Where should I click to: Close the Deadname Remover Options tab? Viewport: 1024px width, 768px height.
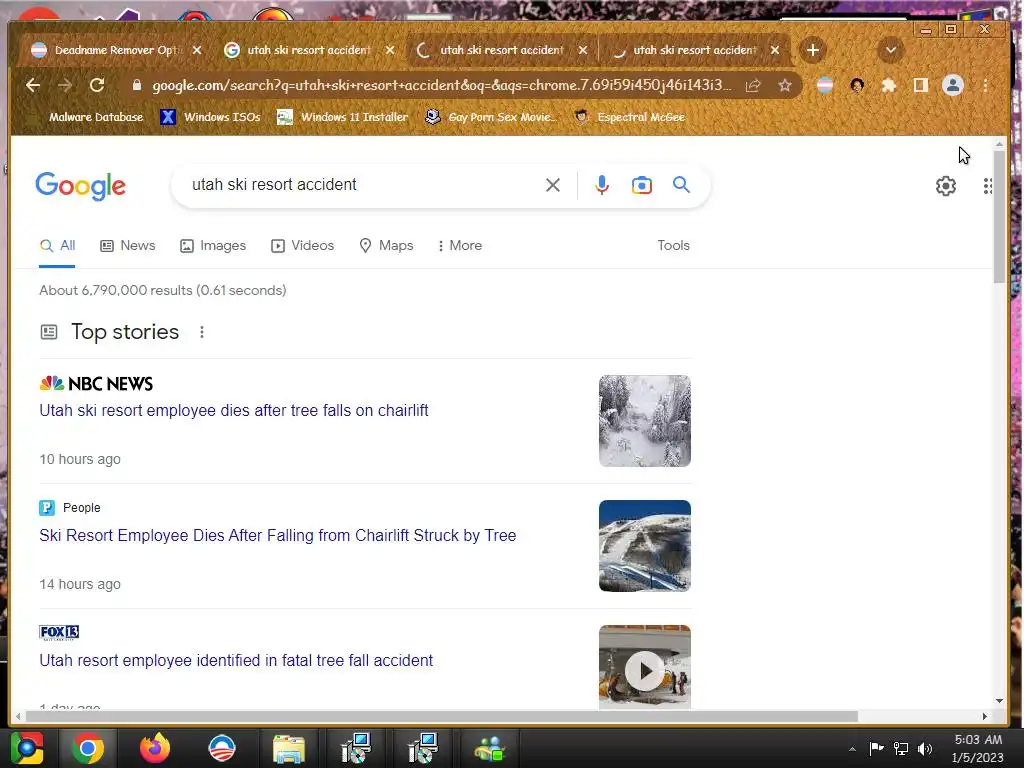coord(197,50)
